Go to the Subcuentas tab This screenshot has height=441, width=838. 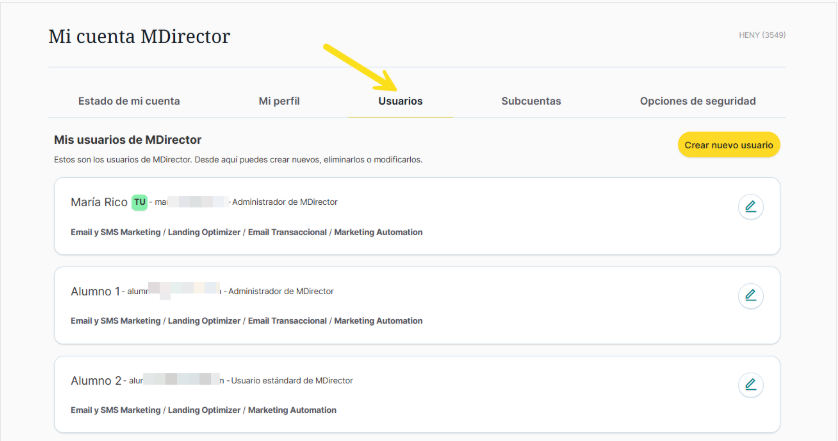pyautogui.click(x=531, y=101)
